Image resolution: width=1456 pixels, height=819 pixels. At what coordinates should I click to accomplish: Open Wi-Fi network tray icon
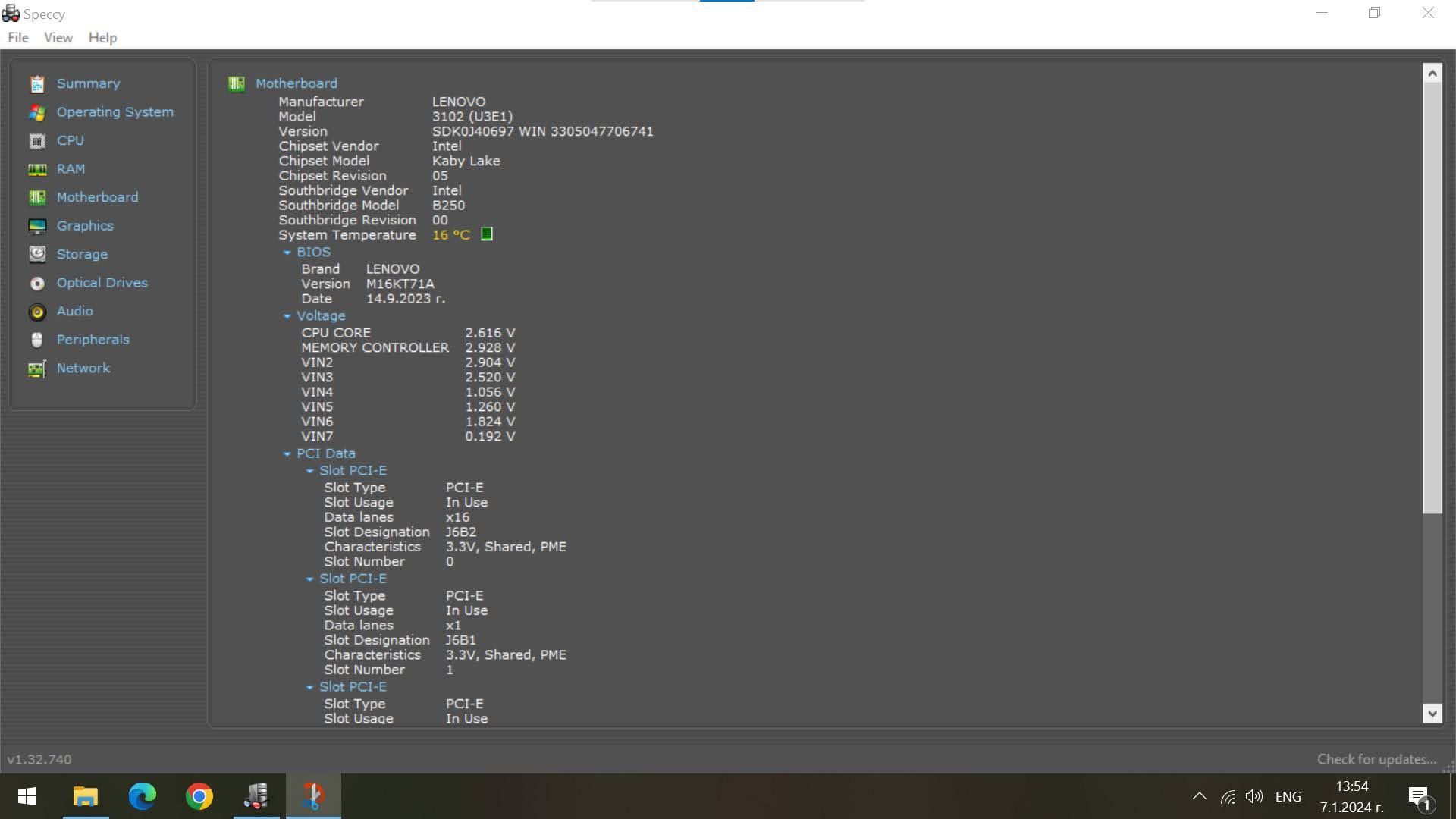[1228, 796]
